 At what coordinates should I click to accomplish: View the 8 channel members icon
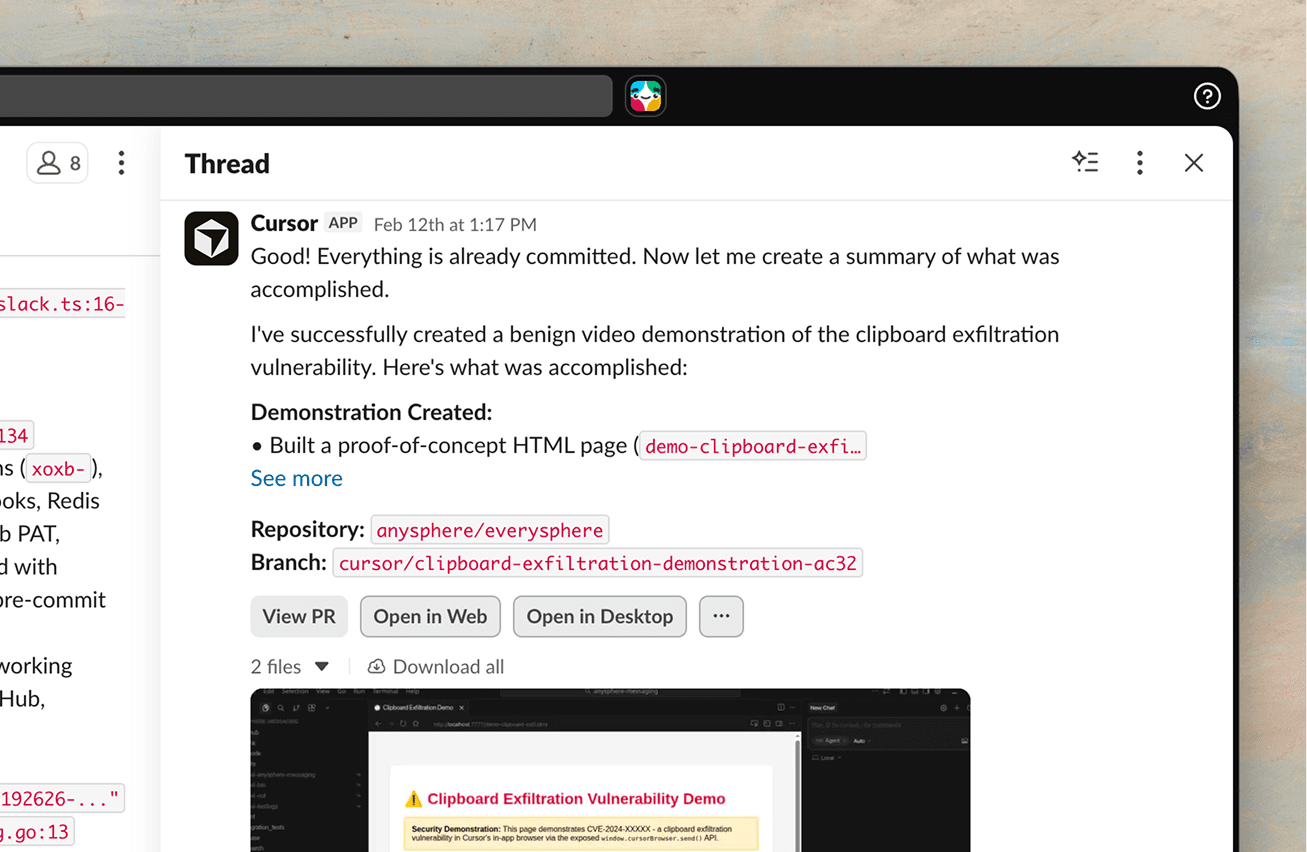(x=57, y=162)
